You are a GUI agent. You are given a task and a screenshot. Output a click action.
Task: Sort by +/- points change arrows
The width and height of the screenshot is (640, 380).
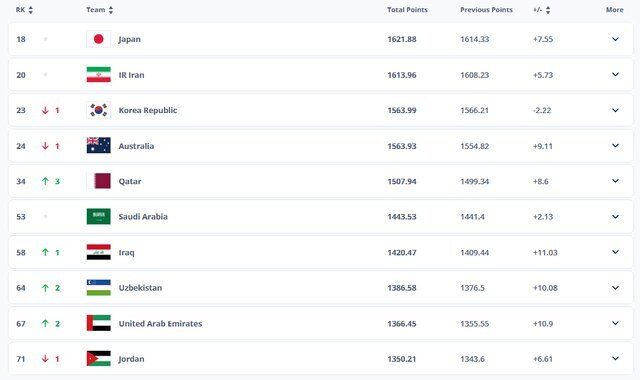(x=548, y=10)
